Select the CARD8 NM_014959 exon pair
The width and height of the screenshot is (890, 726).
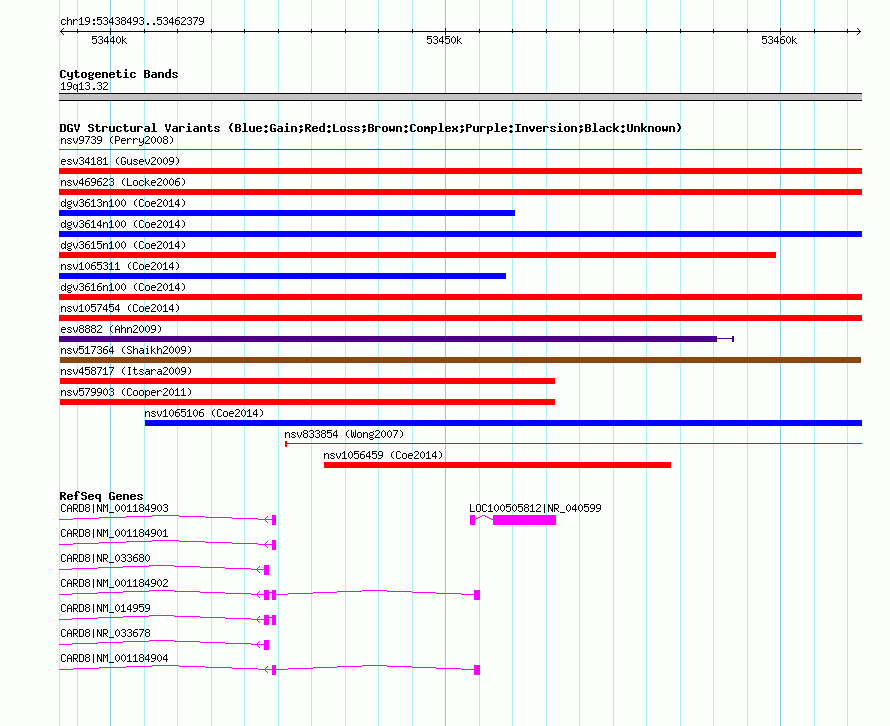(x=270, y=620)
